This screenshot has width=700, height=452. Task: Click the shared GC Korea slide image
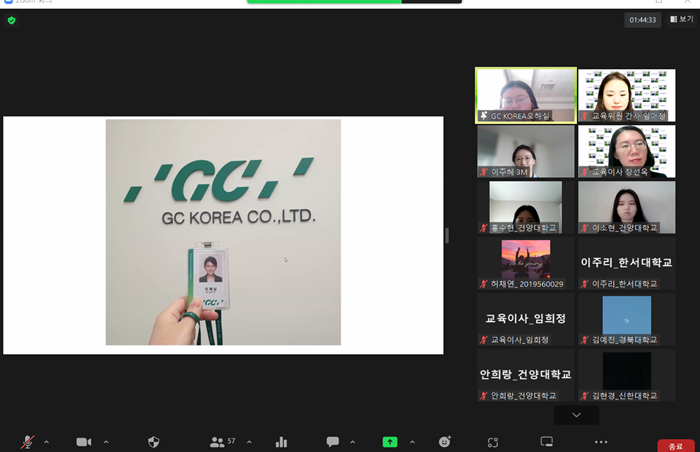tap(223, 232)
